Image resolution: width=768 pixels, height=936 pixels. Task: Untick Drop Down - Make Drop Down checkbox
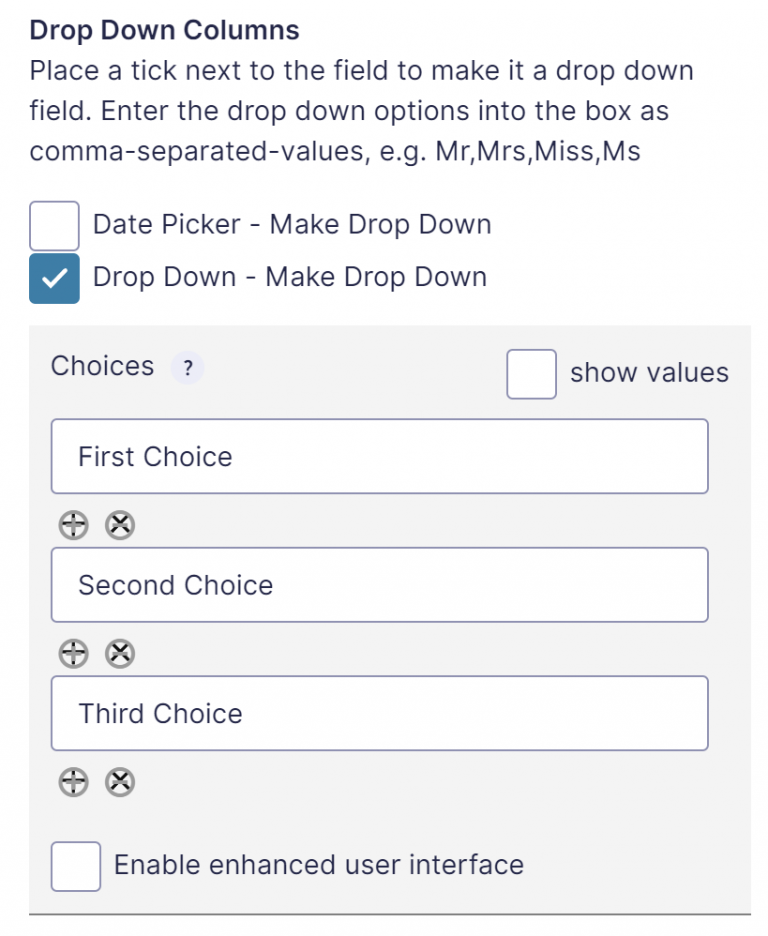[x=54, y=278]
